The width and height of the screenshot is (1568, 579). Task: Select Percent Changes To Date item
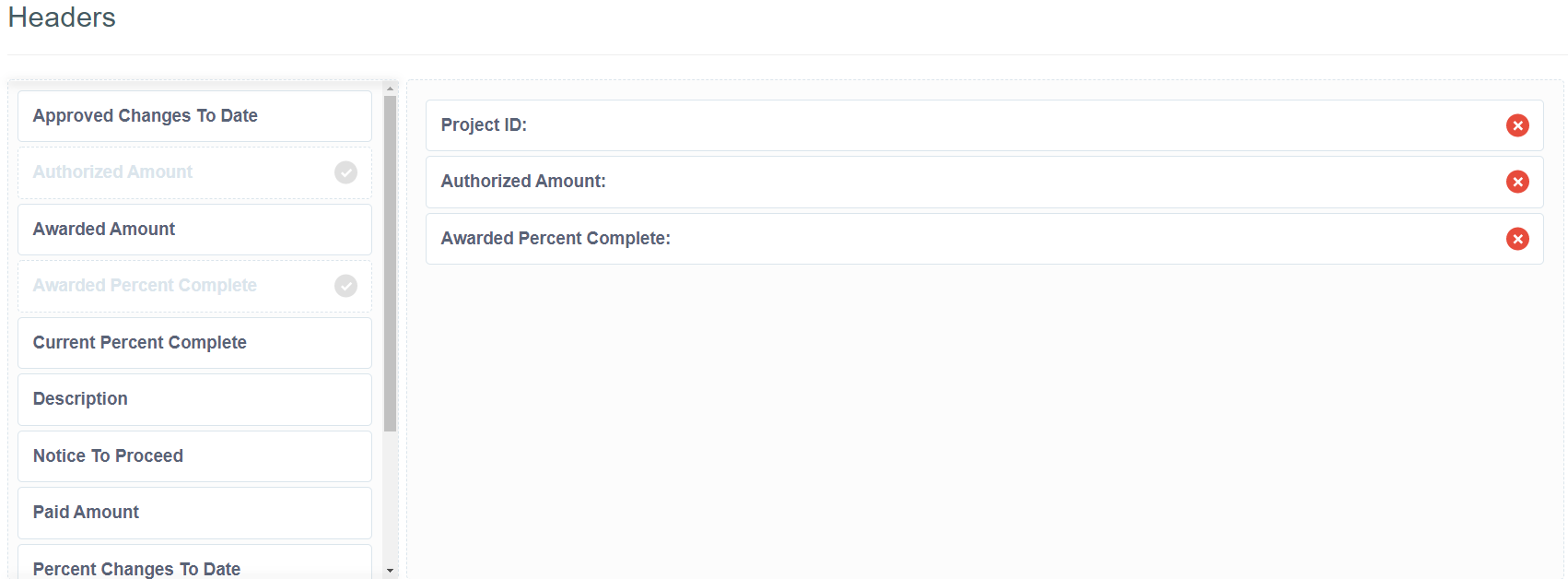click(x=194, y=567)
